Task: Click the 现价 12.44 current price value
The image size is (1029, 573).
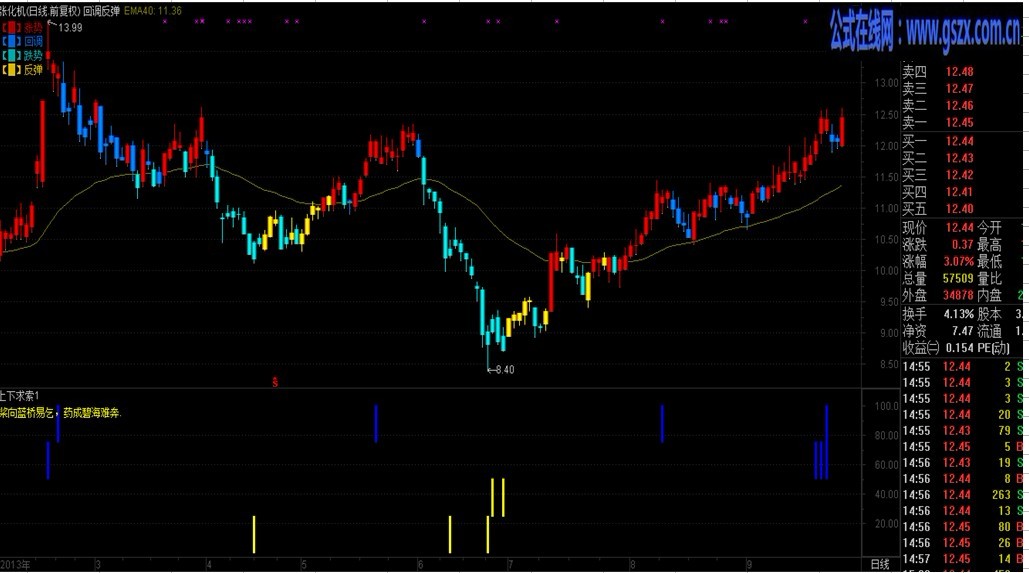Action: click(959, 228)
